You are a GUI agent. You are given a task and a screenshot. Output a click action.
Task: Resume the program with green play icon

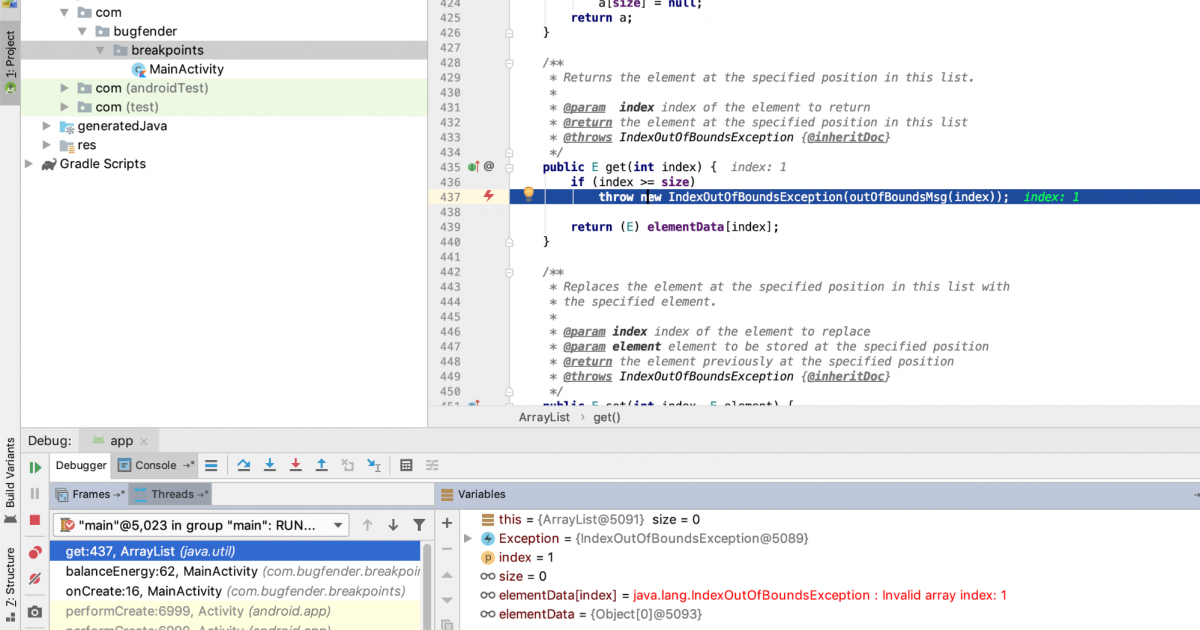[x=35, y=467]
